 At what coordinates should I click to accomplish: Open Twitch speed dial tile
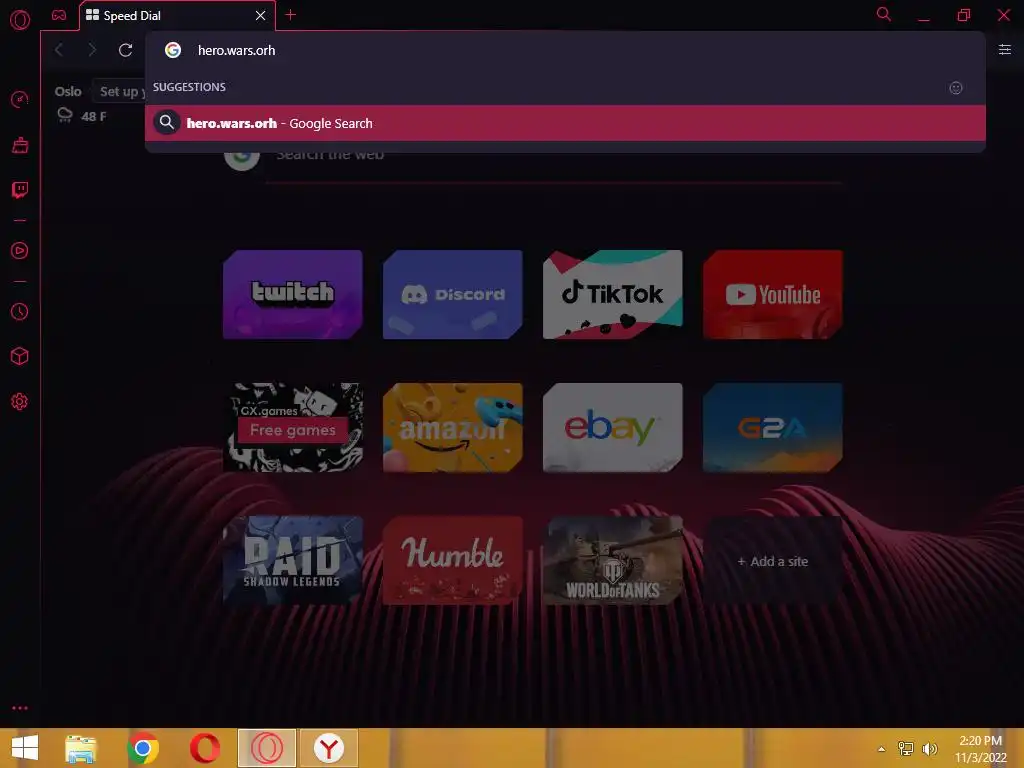coord(293,295)
